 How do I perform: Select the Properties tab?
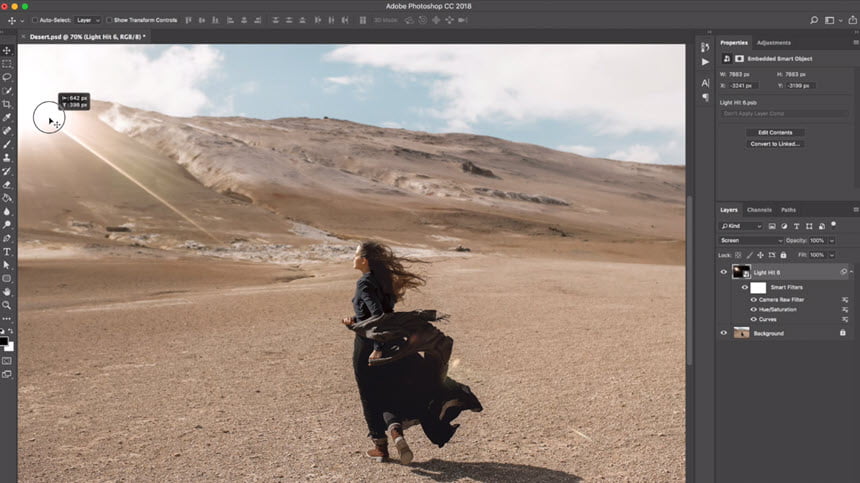click(x=734, y=43)
